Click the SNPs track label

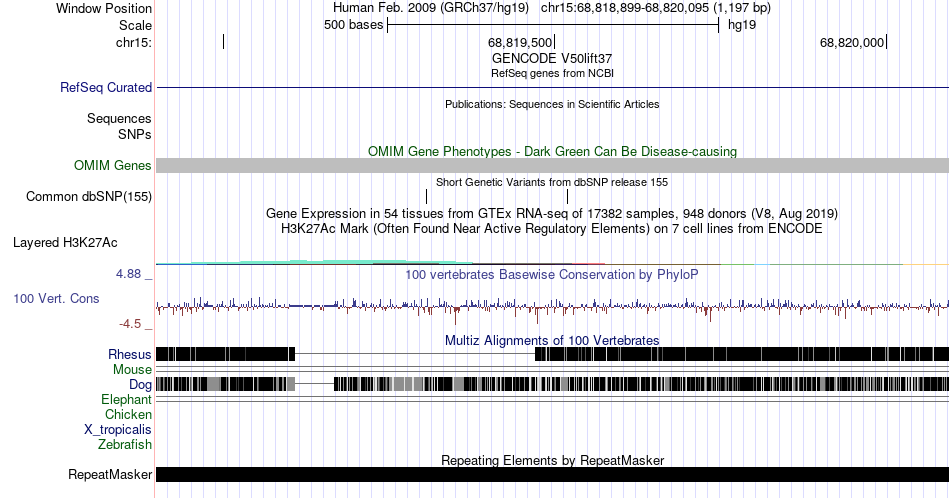point(135,134)
